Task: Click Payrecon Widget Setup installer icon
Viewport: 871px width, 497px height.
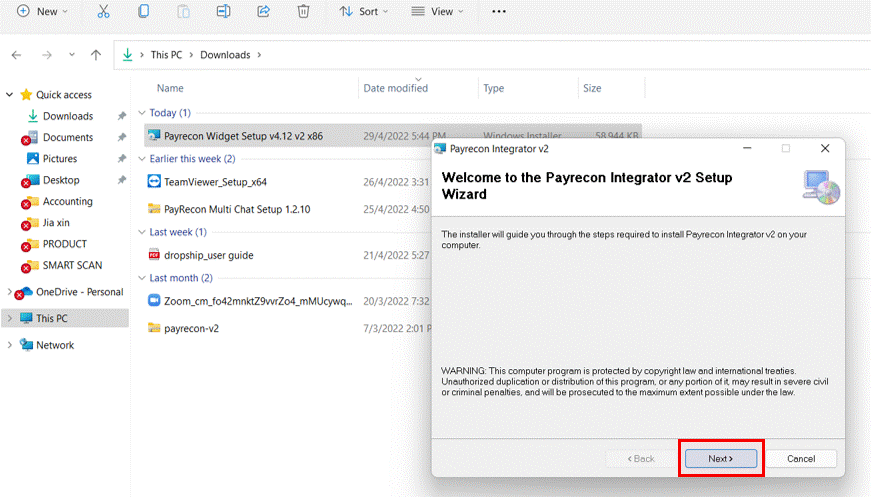Action: tap(154, 135)
